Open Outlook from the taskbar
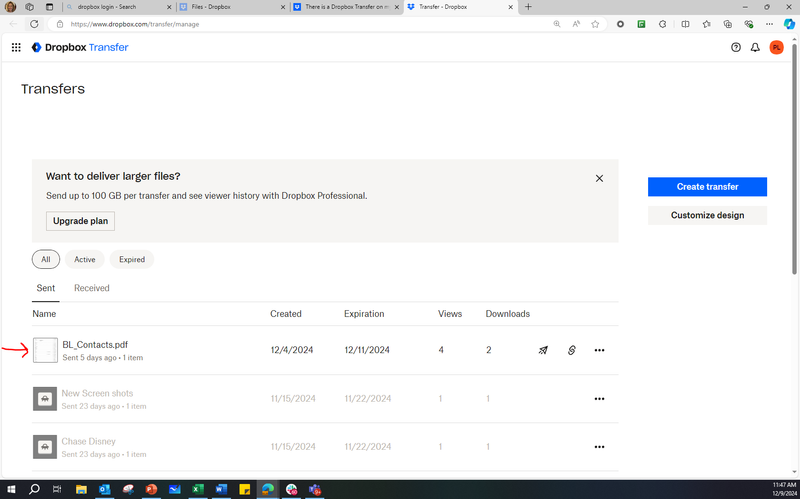 (x=105, y=489)
